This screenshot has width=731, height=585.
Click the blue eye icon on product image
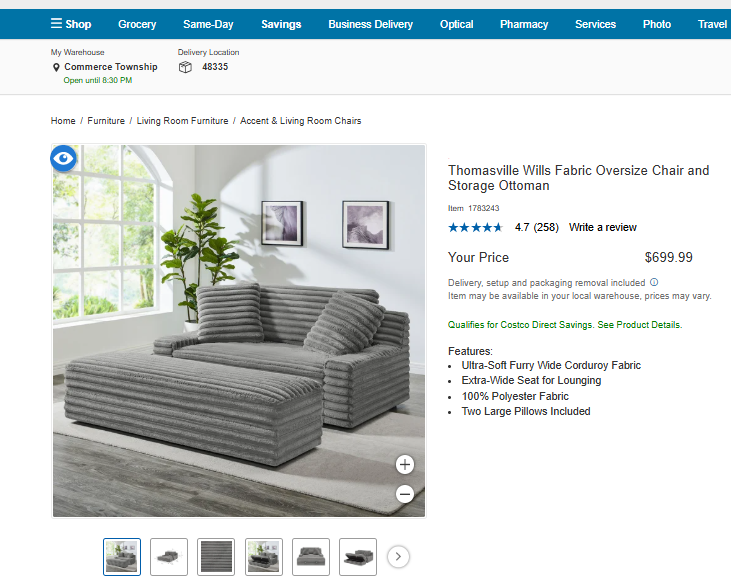point(63,158)
